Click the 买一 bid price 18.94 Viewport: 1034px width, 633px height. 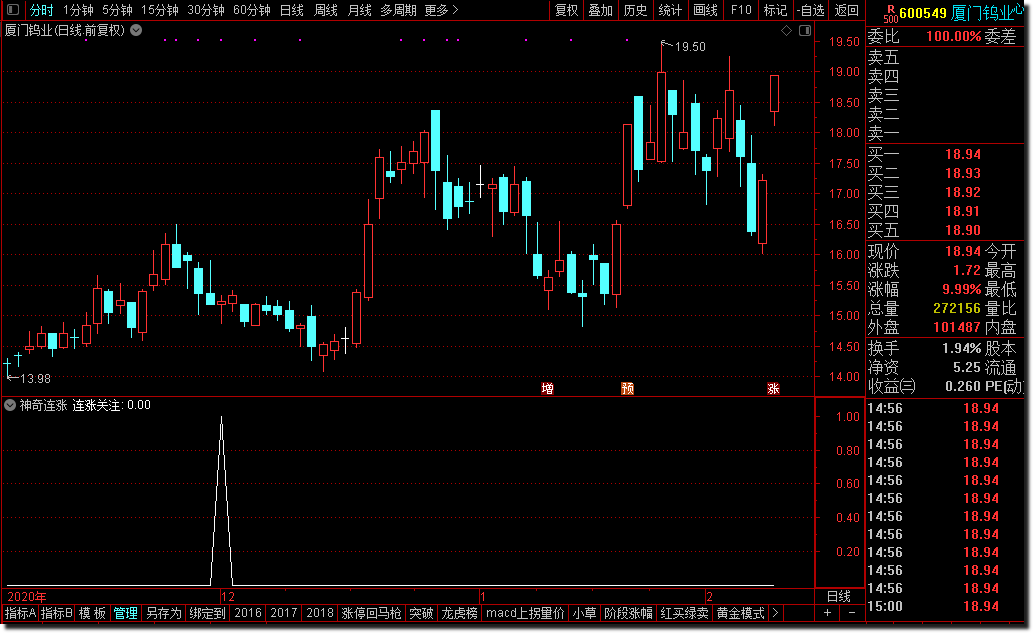point(963,154)
